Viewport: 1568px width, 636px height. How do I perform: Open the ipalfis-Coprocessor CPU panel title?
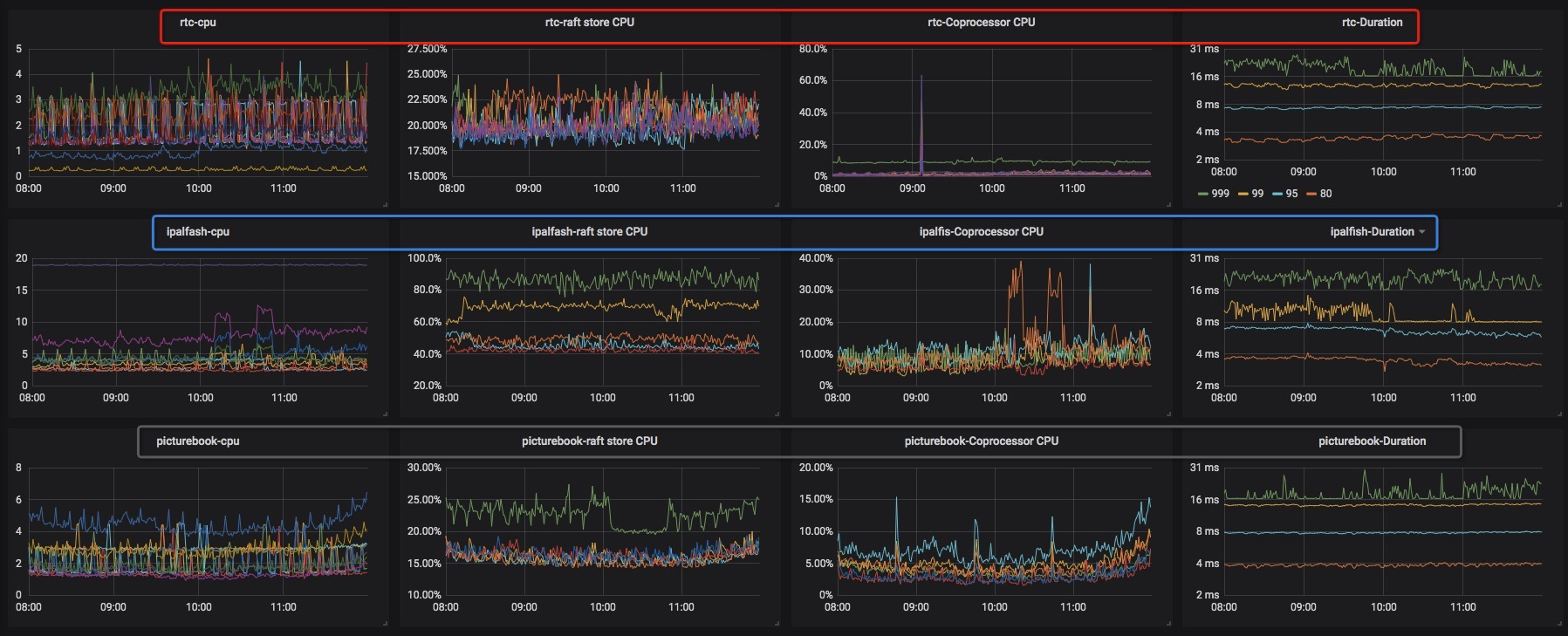pos(982,232)
